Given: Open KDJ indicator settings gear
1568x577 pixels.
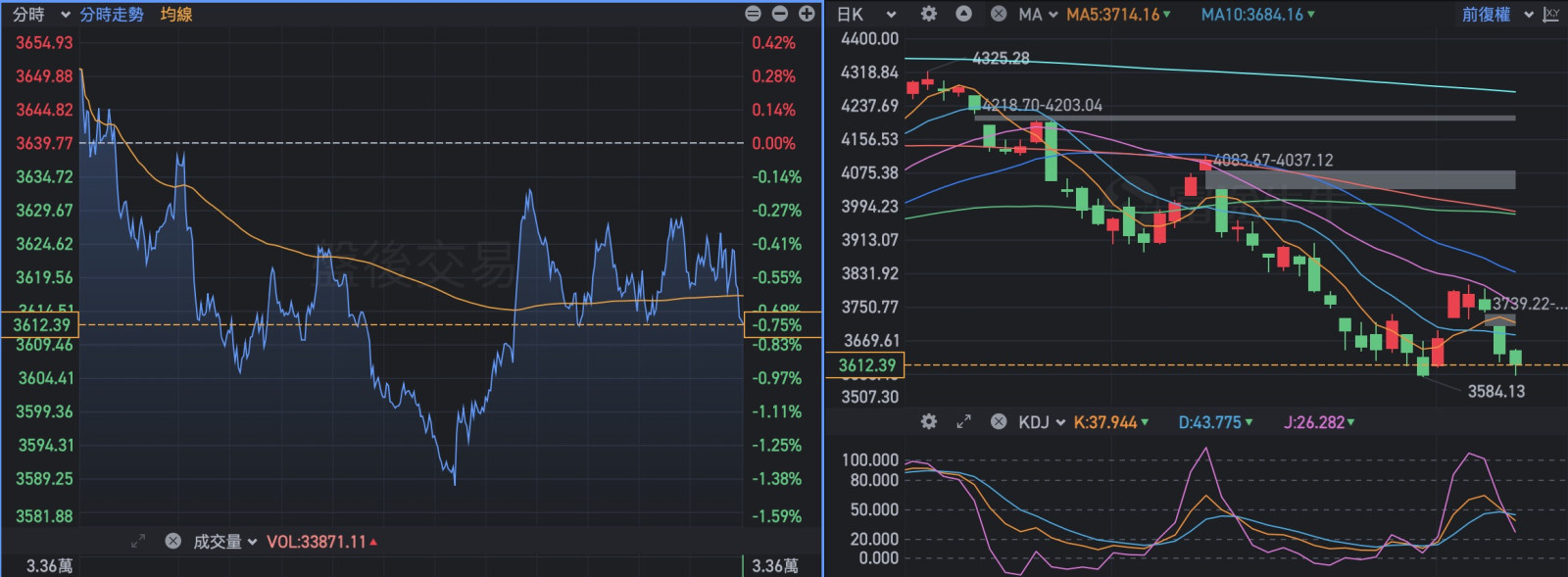Looking at the screenshot, I should (929, 422).
